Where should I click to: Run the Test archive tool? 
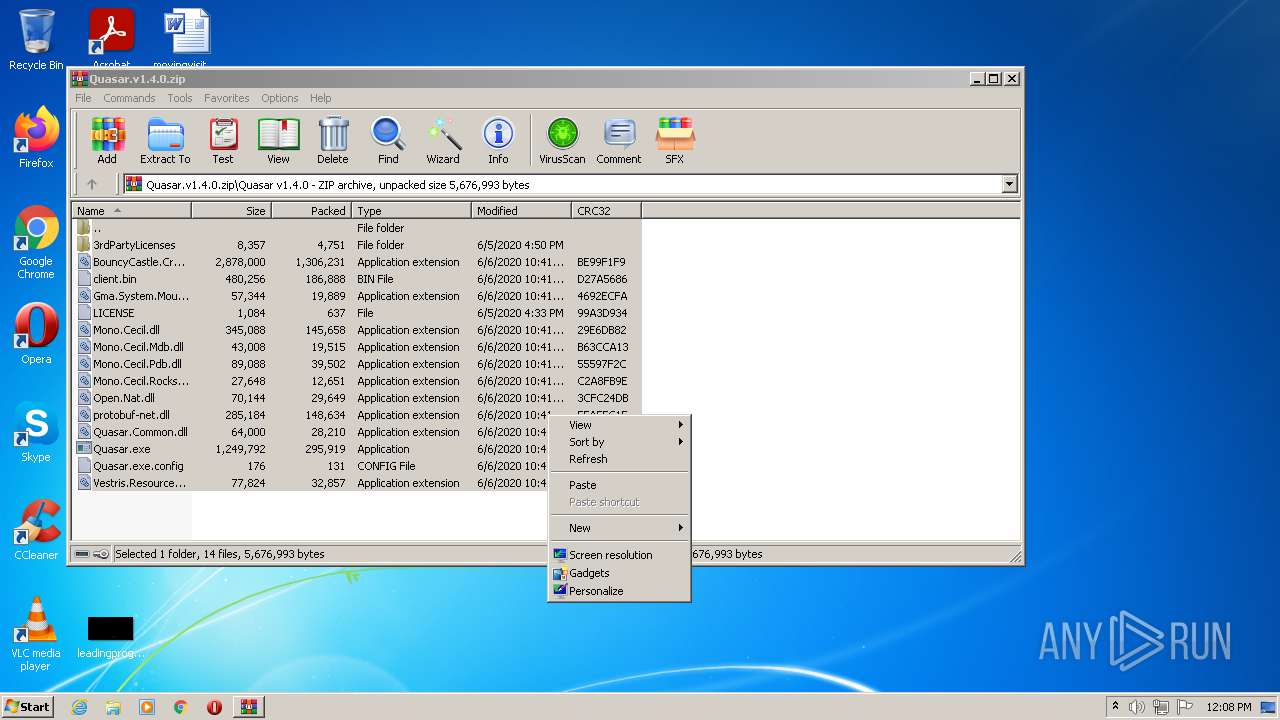click(223, 140)
